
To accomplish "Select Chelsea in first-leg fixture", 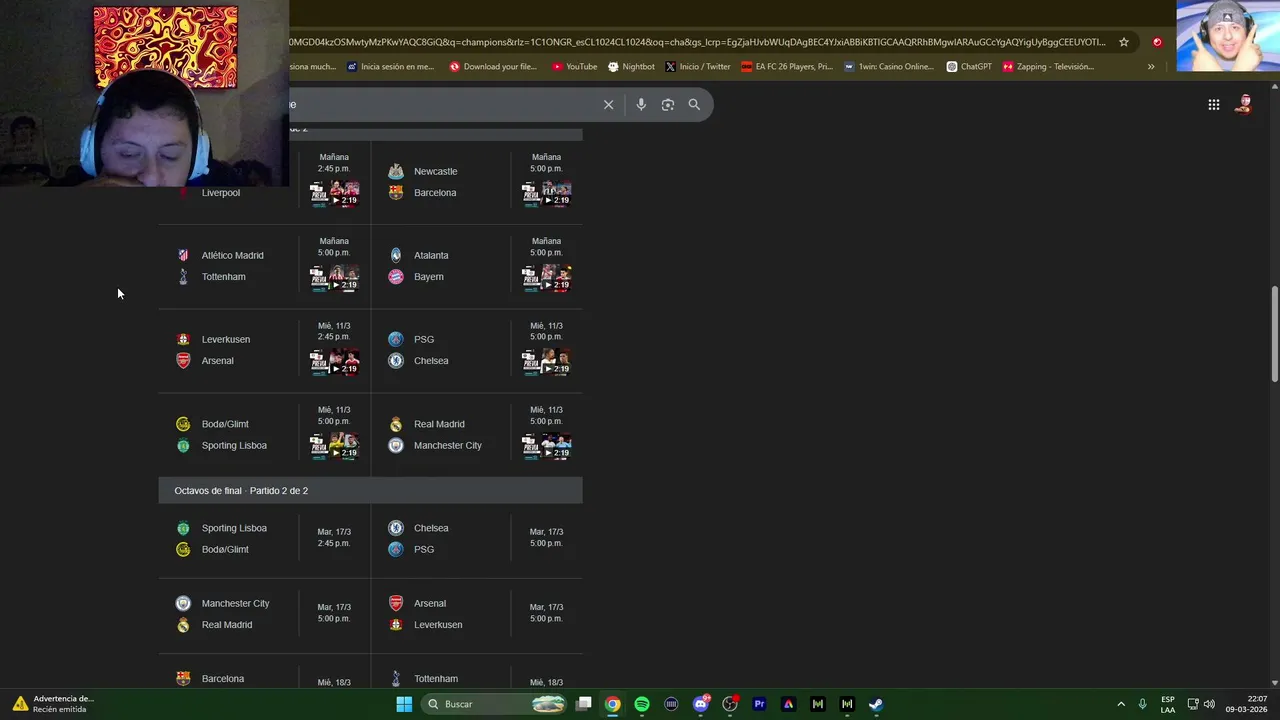I will [x=431, y=360].
